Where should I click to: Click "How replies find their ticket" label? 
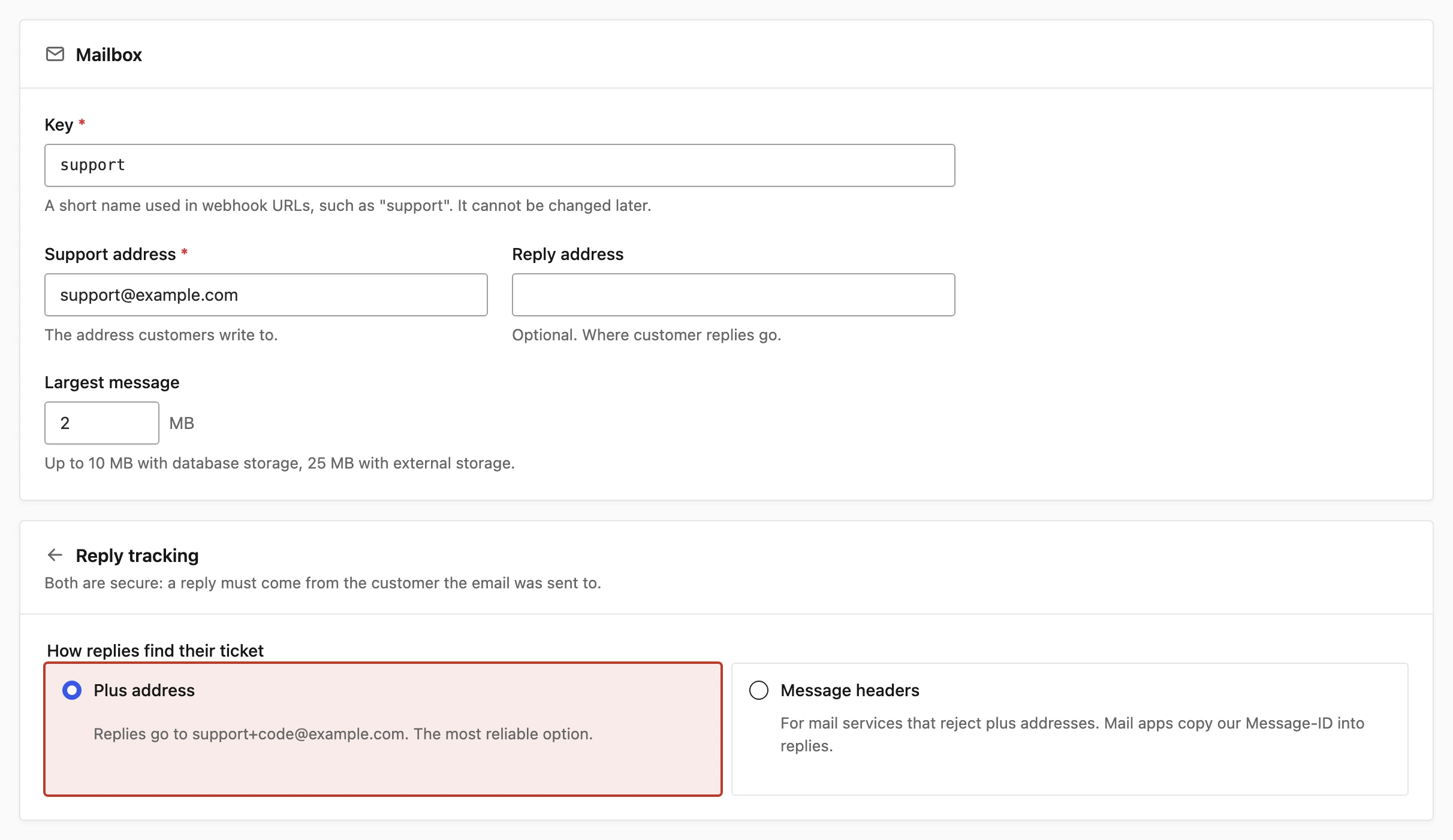155,651
